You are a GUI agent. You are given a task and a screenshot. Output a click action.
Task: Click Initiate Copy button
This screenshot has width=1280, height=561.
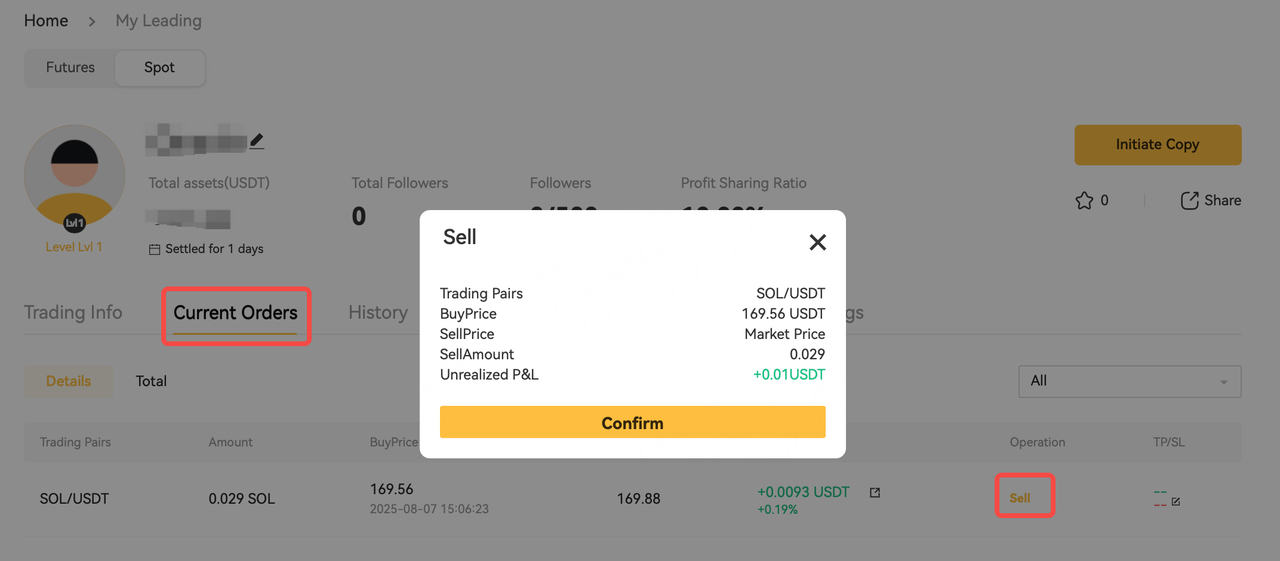click(1157, 144)
